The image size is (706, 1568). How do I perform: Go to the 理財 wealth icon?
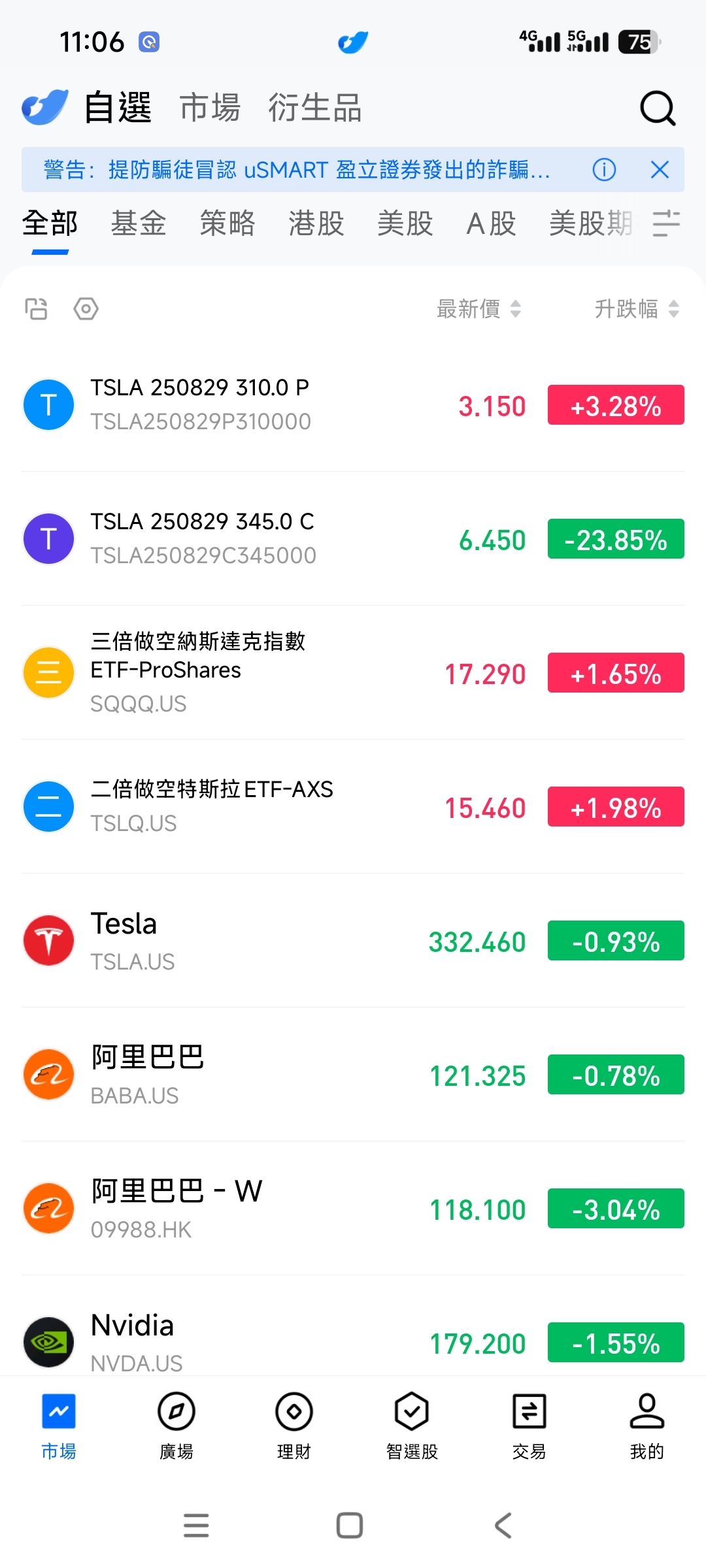pos(294,1411)
